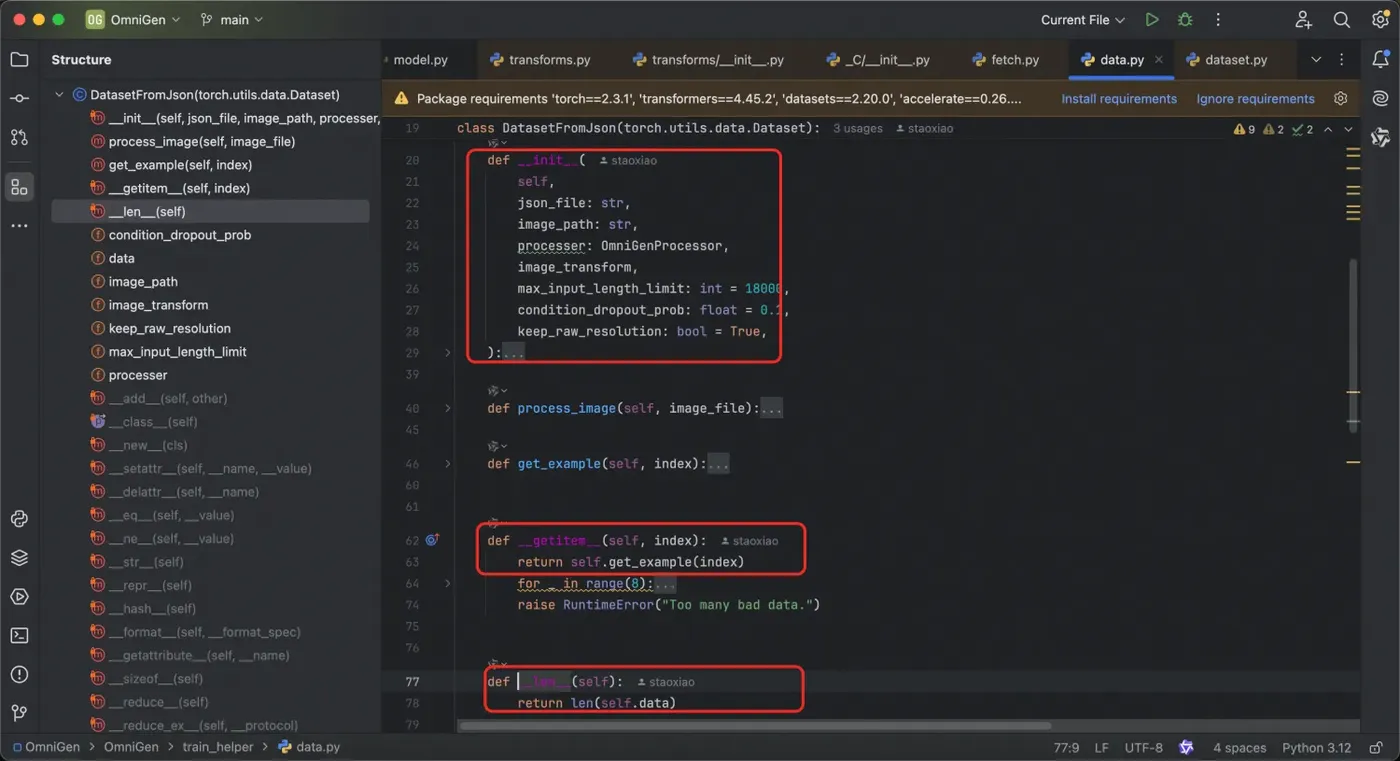
Task: Open the third tool icon on the right sidebar
Action: coord(1380,137)
